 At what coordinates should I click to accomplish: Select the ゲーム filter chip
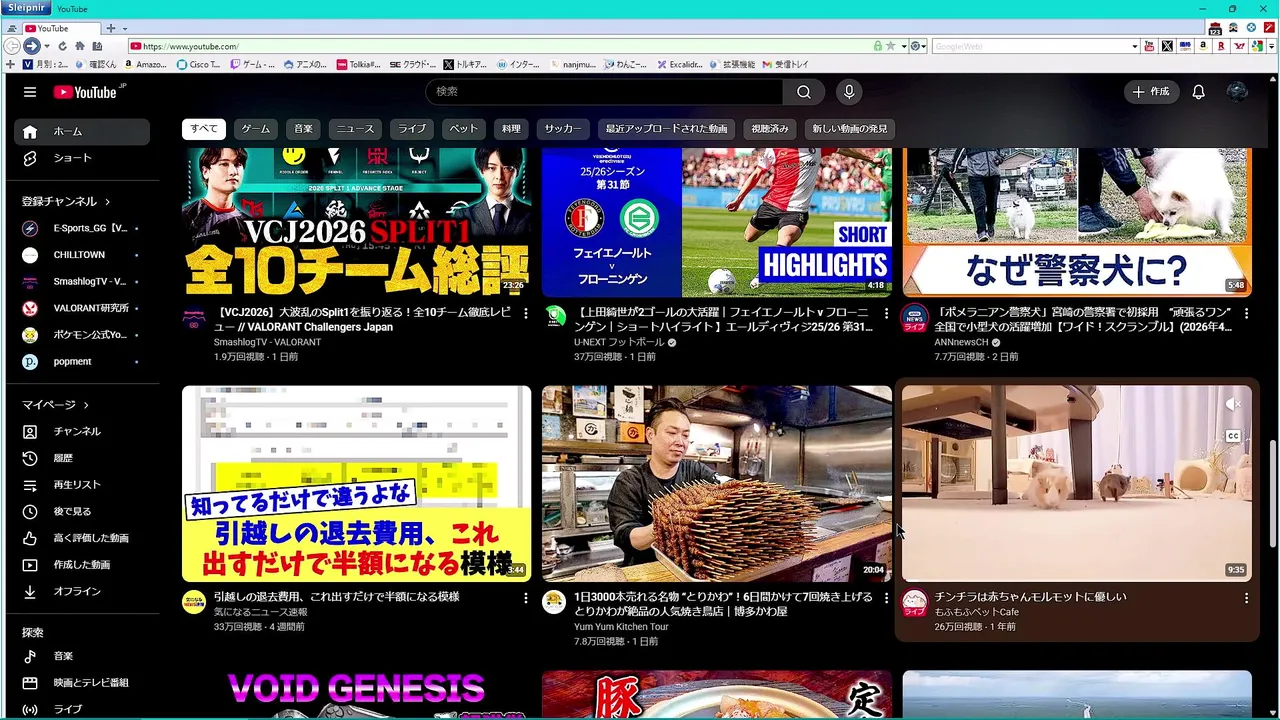tap(255, 129)
